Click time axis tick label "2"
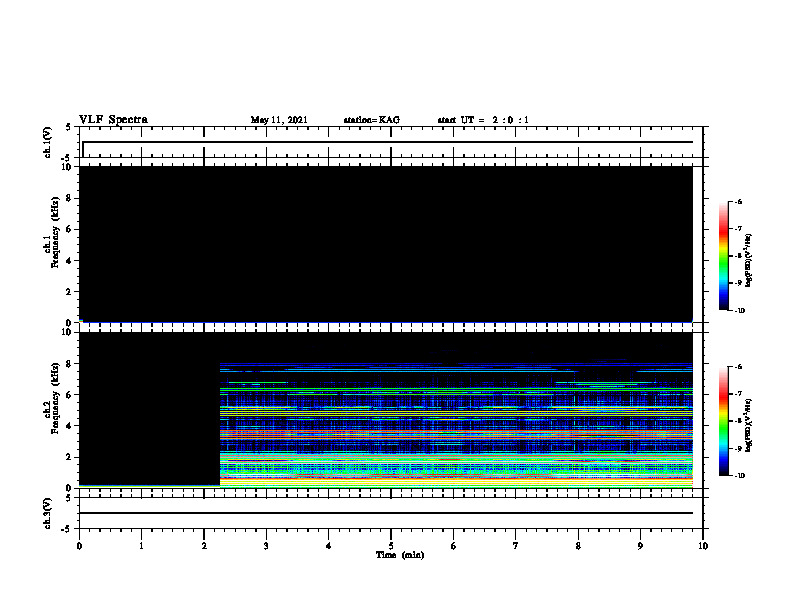The height and width of the screenshot is (612, 792). pos(204,546)
